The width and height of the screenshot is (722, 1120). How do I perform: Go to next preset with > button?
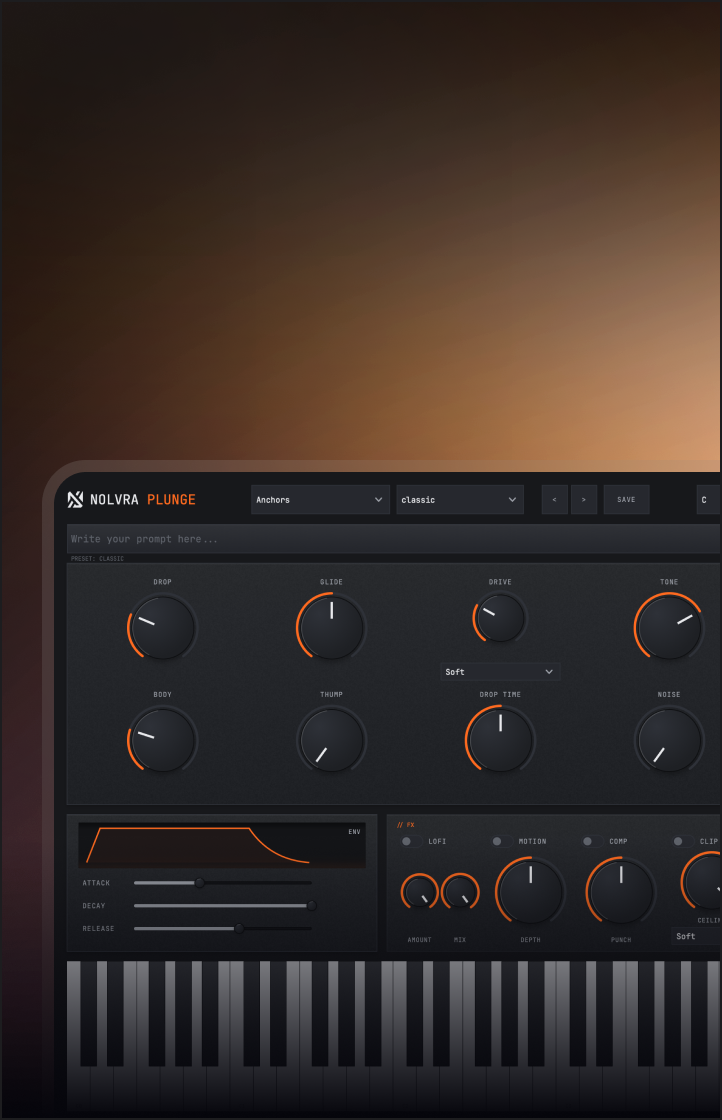(583, 499)
